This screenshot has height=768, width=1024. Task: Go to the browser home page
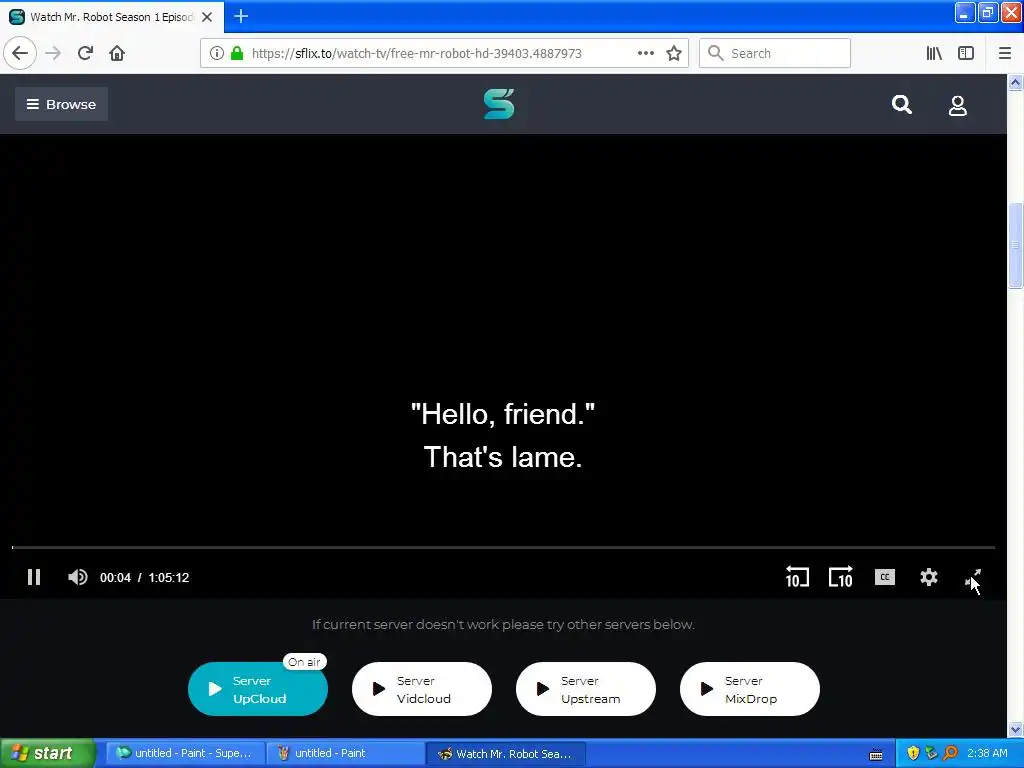click(117, 53)
